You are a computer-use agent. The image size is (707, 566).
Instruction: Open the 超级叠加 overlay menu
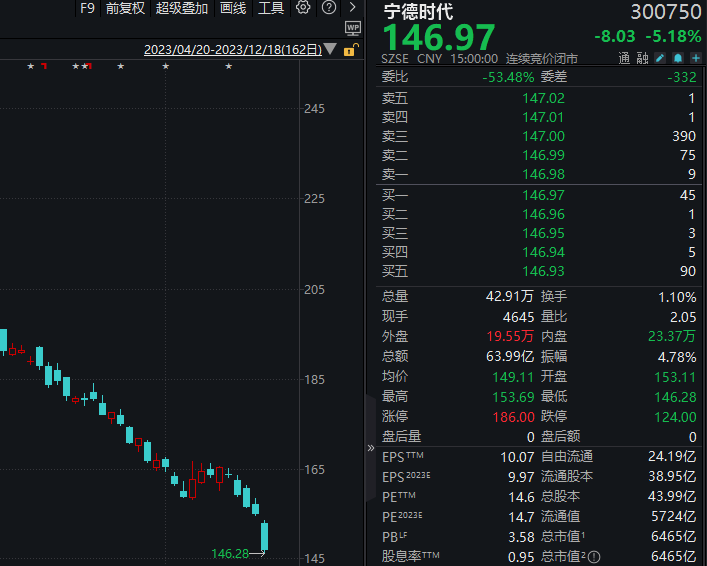click(182, 8)
